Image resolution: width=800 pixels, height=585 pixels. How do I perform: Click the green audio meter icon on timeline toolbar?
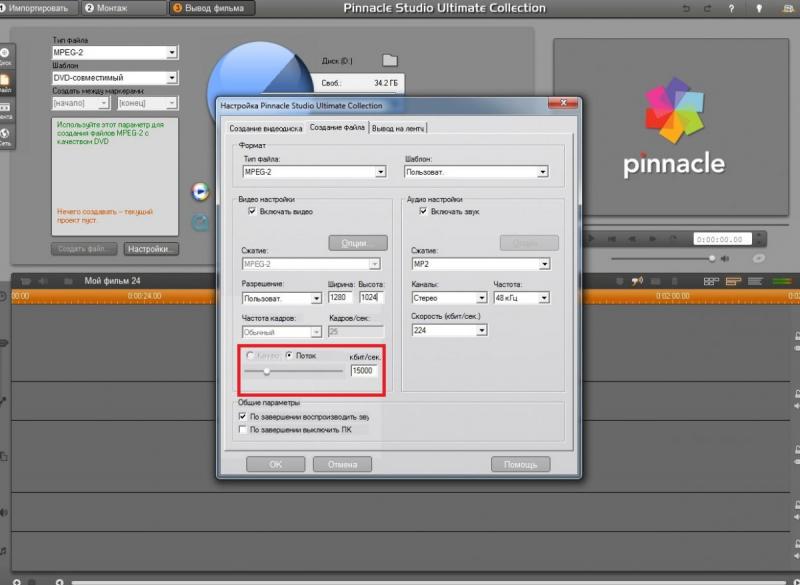tap(782, 281)
